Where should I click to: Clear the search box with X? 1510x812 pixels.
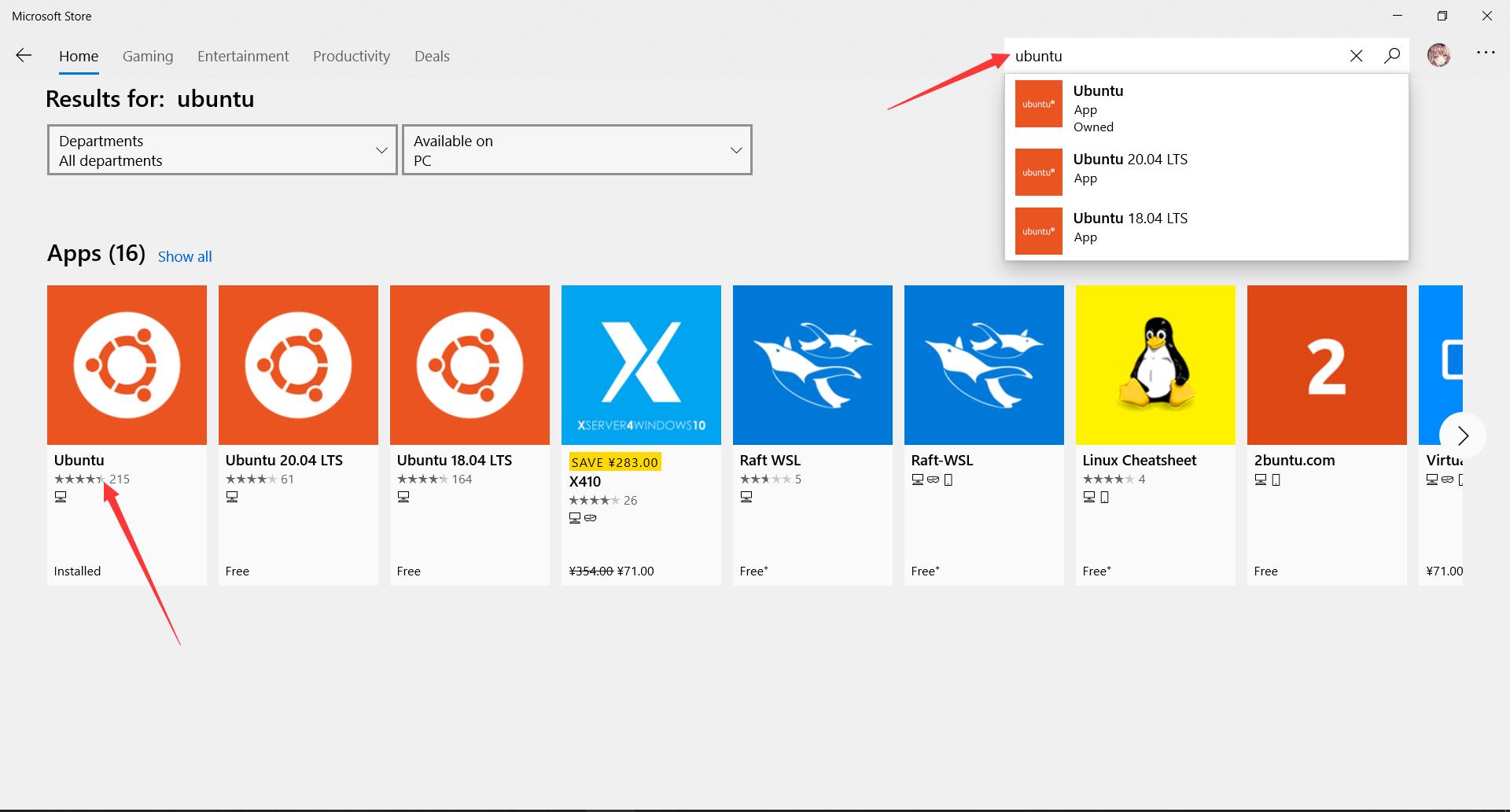(x=1357, y=56)
